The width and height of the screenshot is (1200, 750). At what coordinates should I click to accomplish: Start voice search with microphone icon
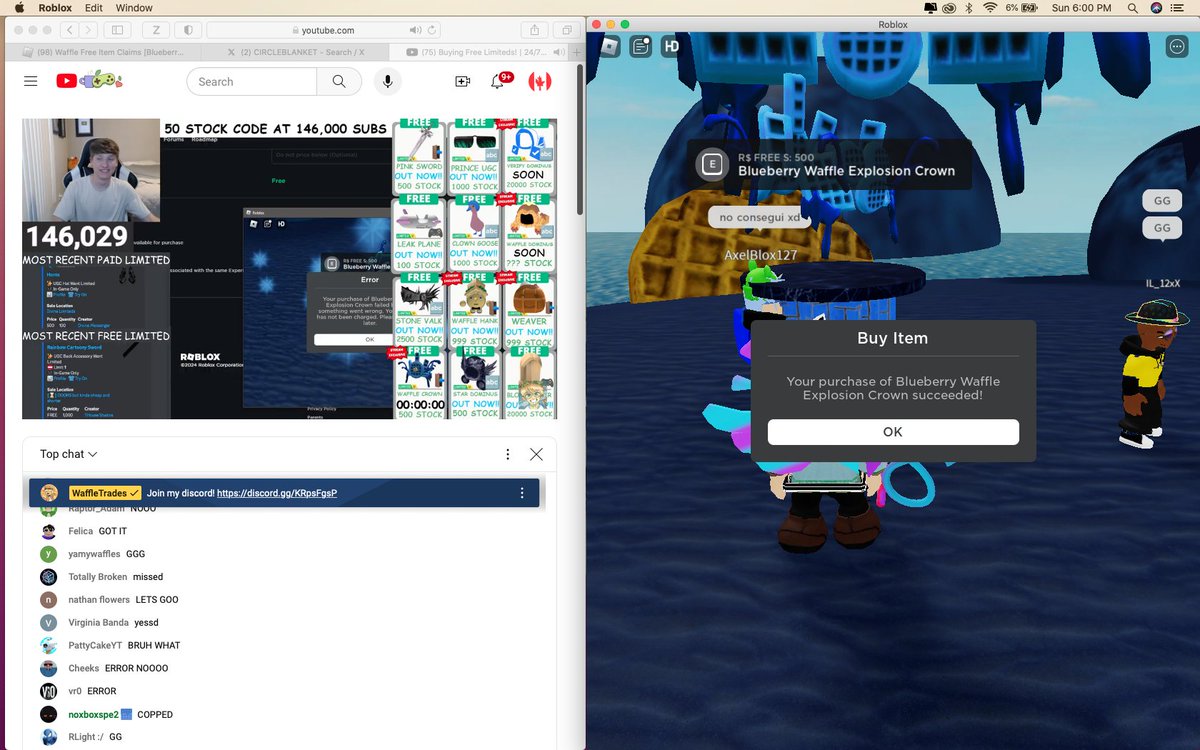pyautogui.click(x=388, y=82)
